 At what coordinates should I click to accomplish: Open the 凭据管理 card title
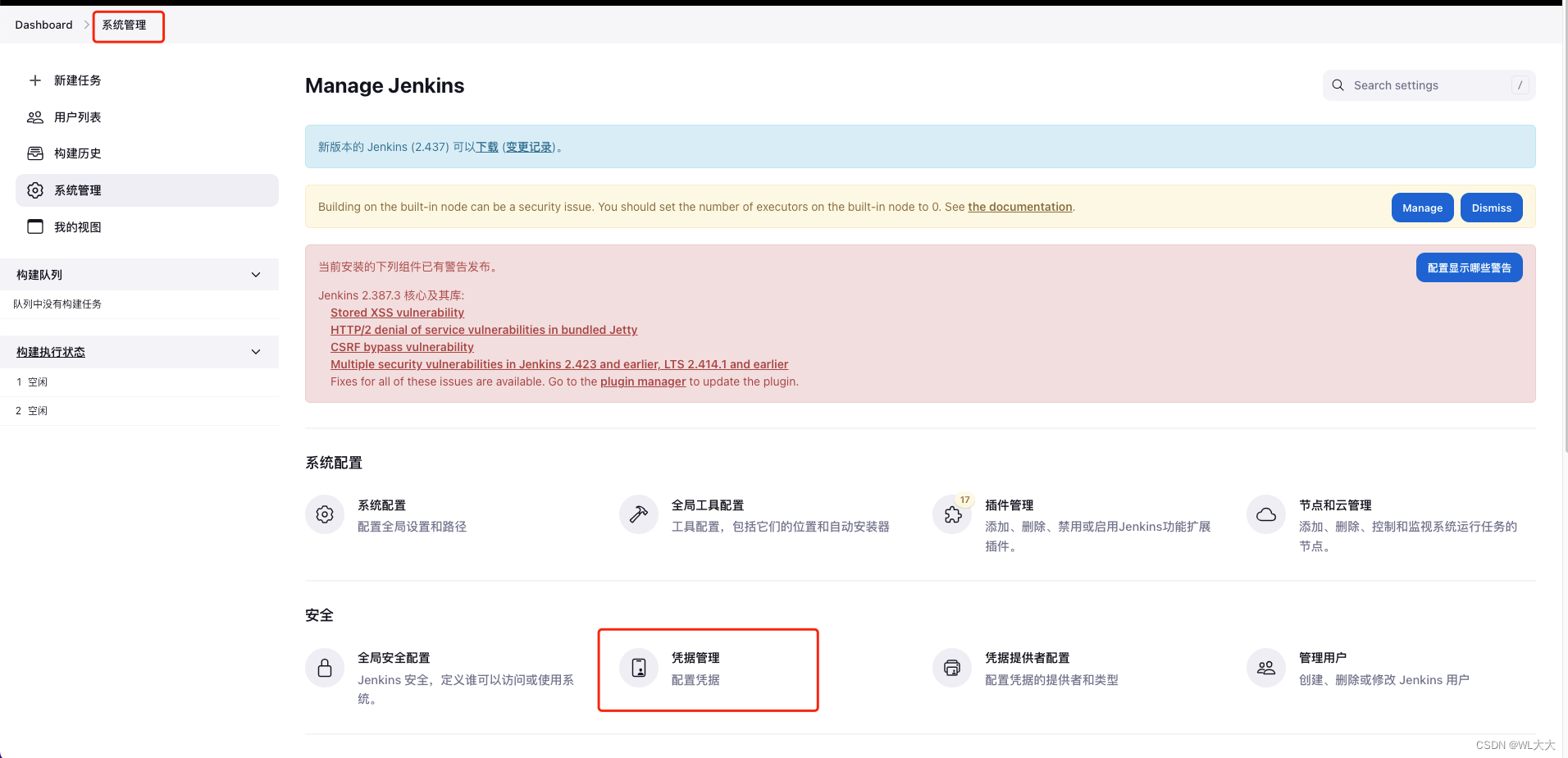tap(695, 658)
